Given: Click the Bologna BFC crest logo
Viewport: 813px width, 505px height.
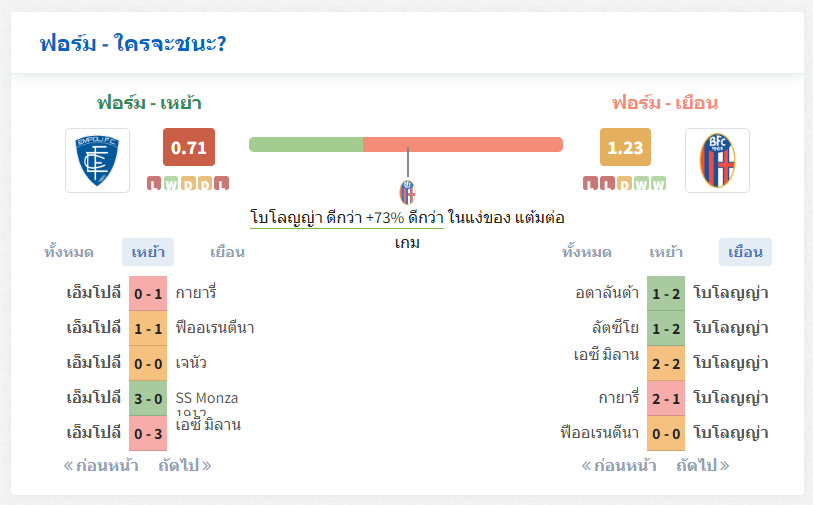Looking at the screenshot, I should tap(717, 160).
